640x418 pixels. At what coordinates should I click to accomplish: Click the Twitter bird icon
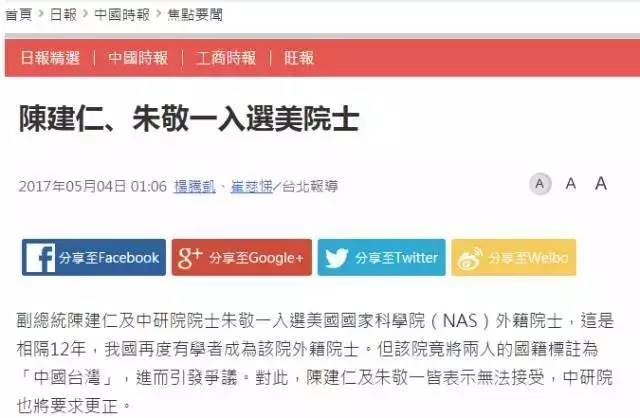tap(337, 258)
